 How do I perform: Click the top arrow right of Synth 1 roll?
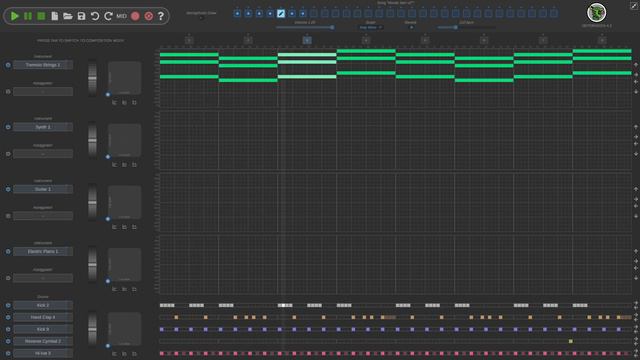click(636, 127)
